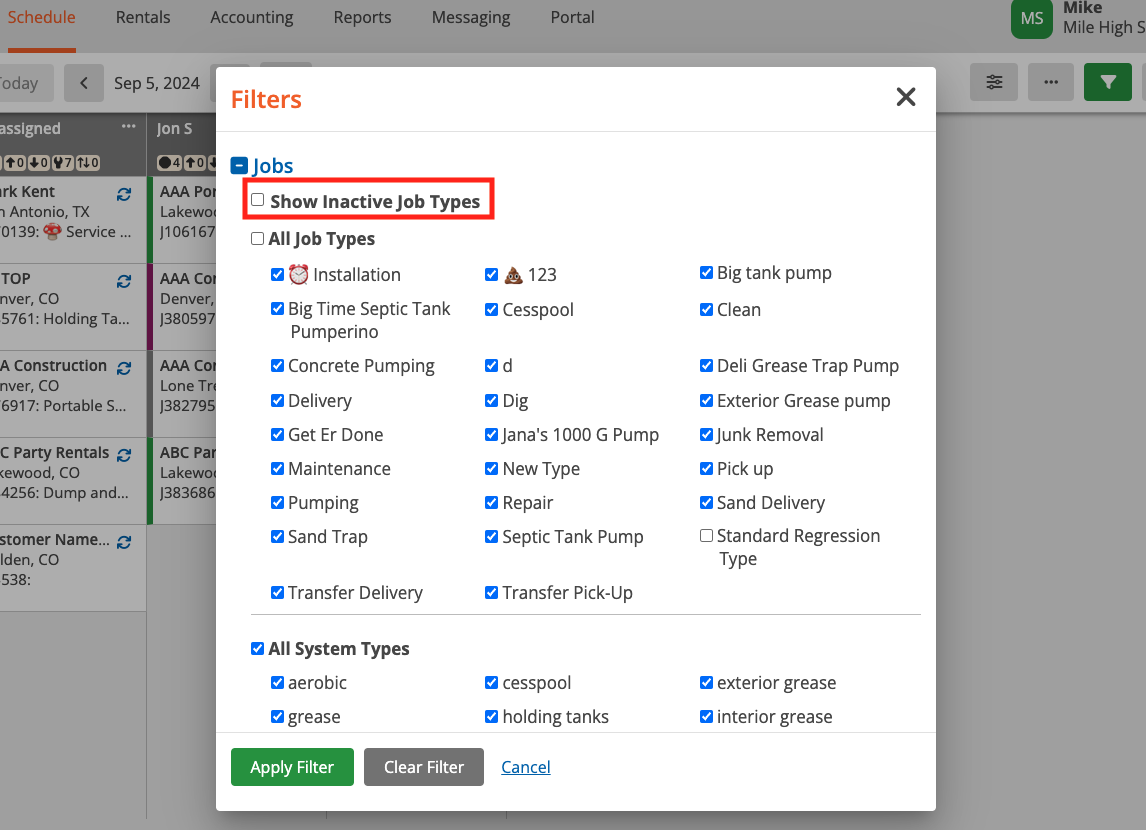Click recurring icon on Party Rentals job
The width and height of the screenshot is (1146, 830).
click(x=124, y=455)
